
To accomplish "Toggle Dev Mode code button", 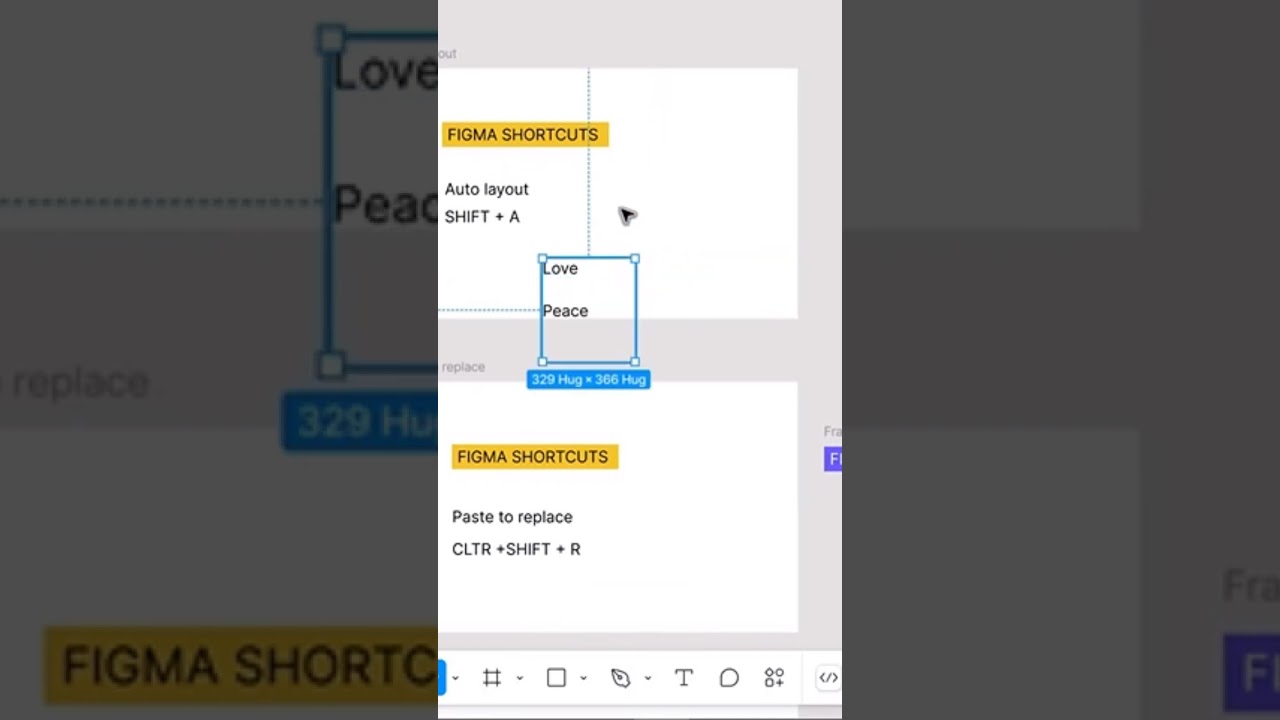I will point(828,678).
